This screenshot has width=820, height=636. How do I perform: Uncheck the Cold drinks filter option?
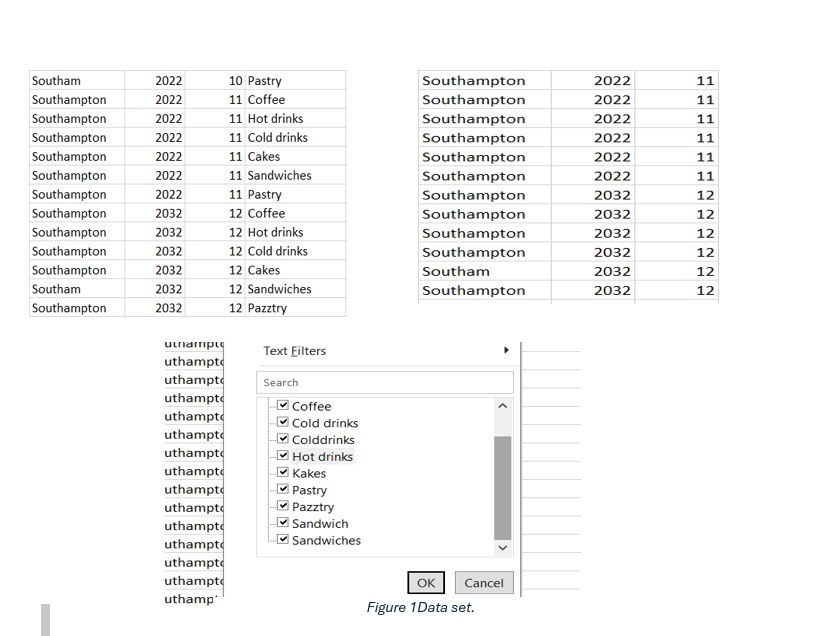pos(284,423)
